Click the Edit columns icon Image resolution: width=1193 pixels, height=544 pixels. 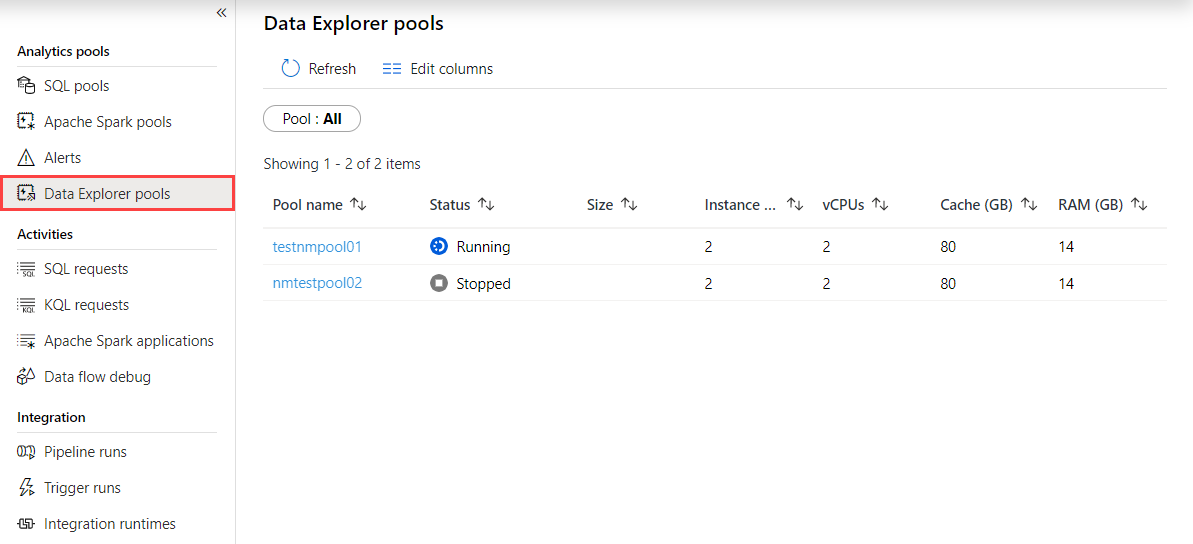392,68
